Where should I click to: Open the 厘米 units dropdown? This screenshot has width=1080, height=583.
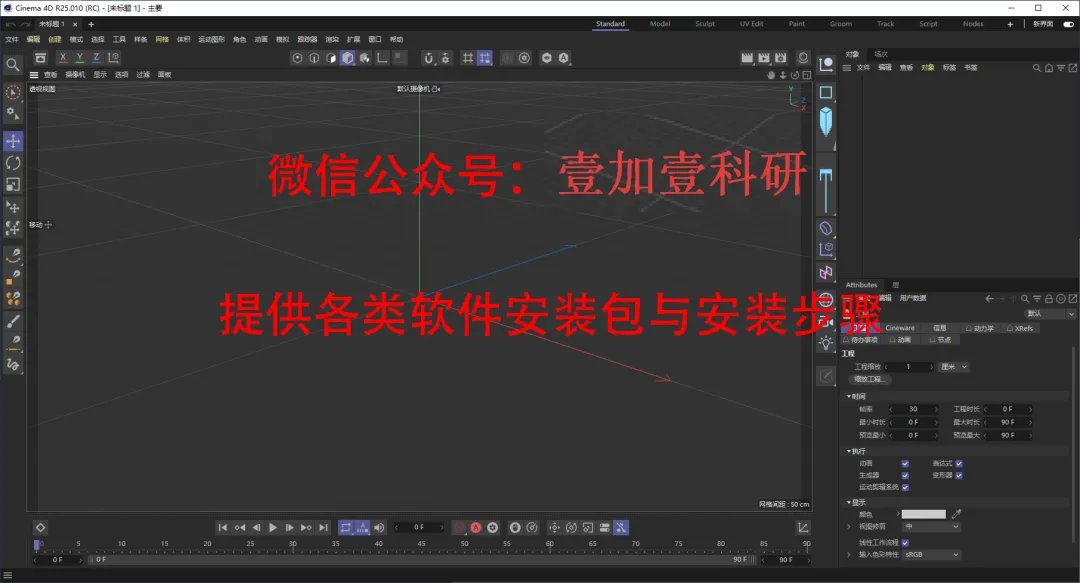click(954, 367)
